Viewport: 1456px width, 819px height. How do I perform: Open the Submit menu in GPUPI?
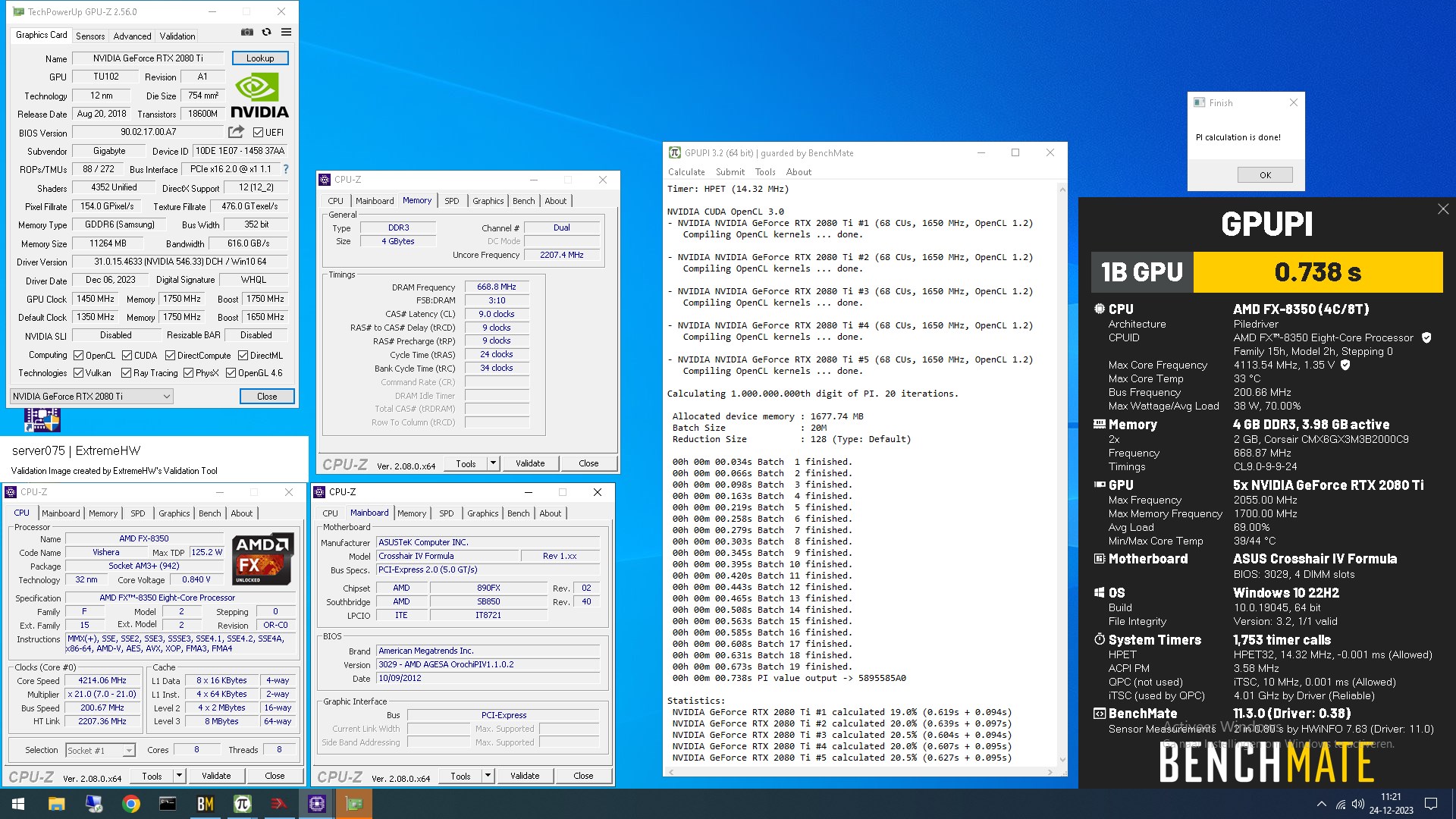(x=730, y=172)
